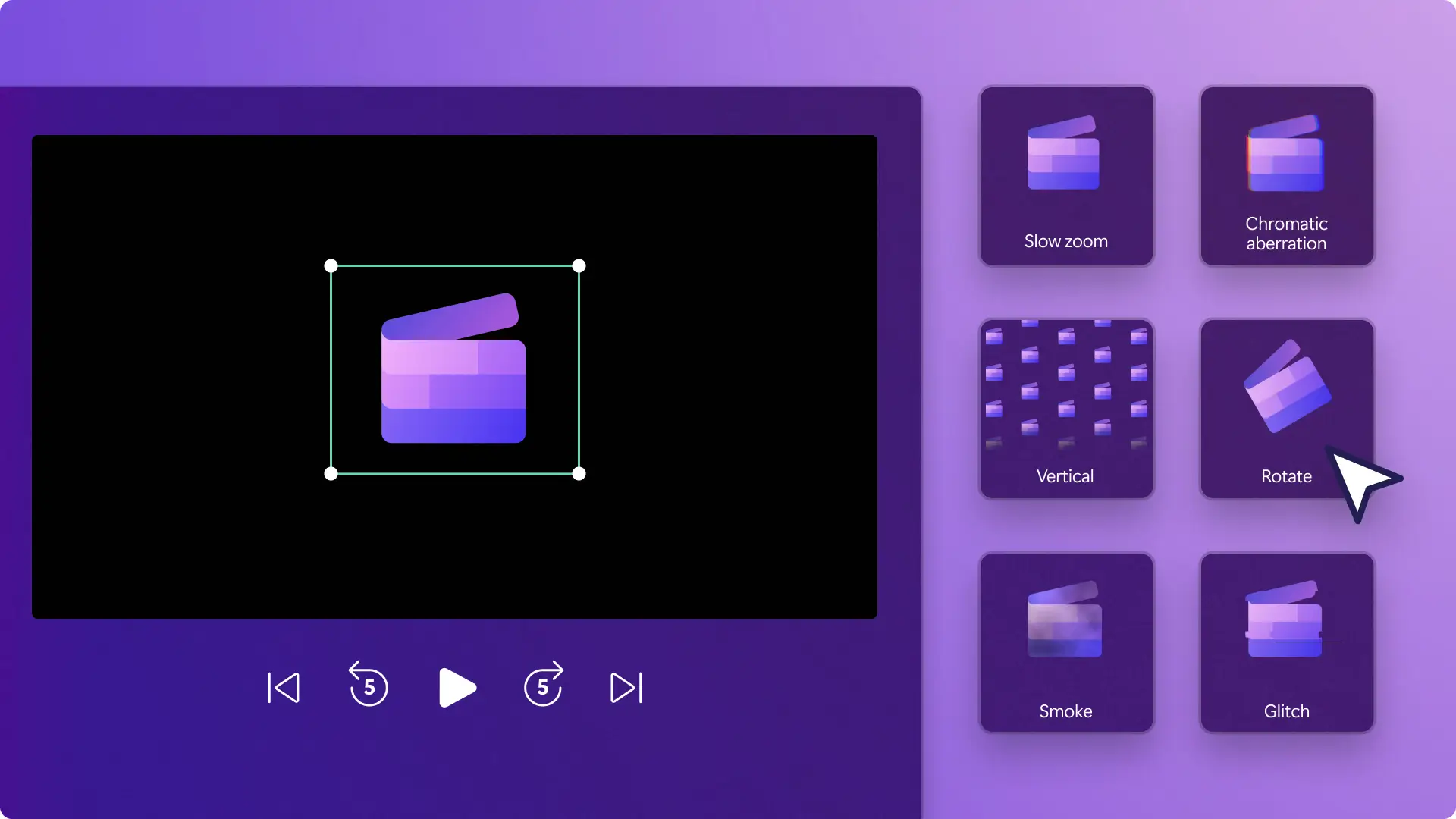This screenshot has width=1456, height=819.
Task: Drag top-right resize handle
Action: [579, 265]
